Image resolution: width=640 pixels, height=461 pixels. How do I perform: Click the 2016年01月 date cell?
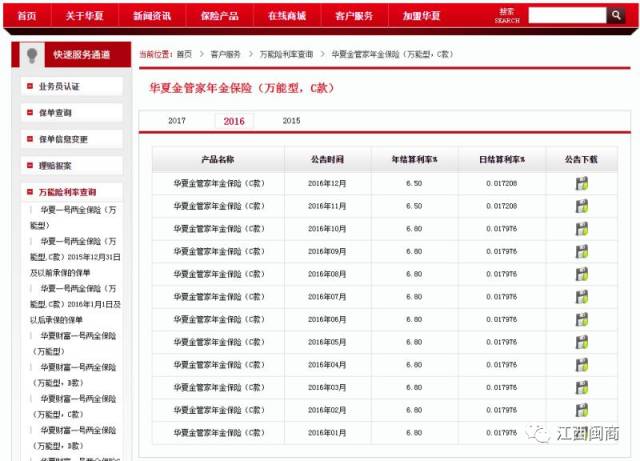(x=327, y=433)
